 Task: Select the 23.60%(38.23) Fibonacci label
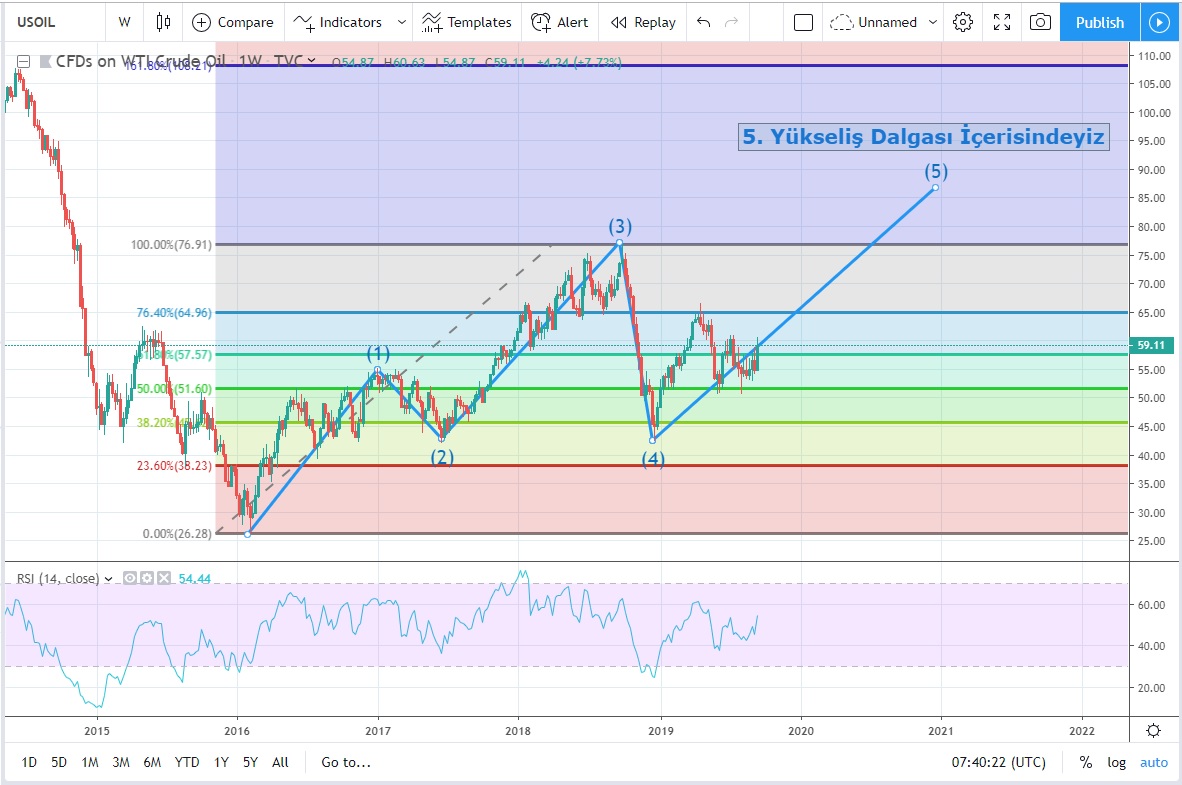click(174, 465)
